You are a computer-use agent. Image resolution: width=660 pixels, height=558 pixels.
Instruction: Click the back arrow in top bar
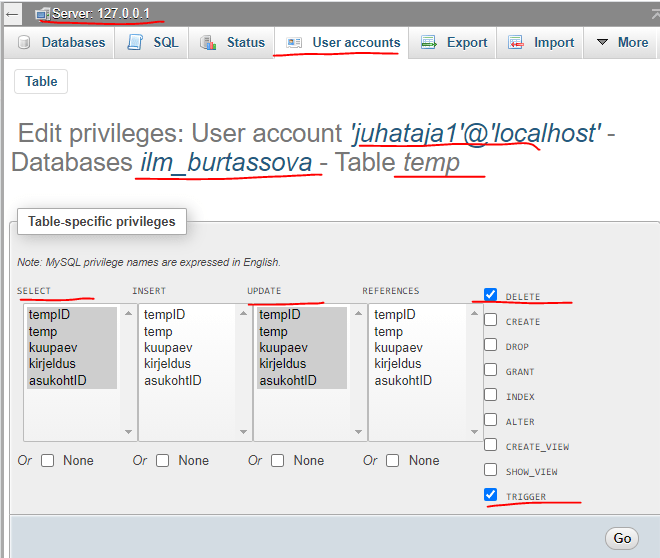coord(13,14)
